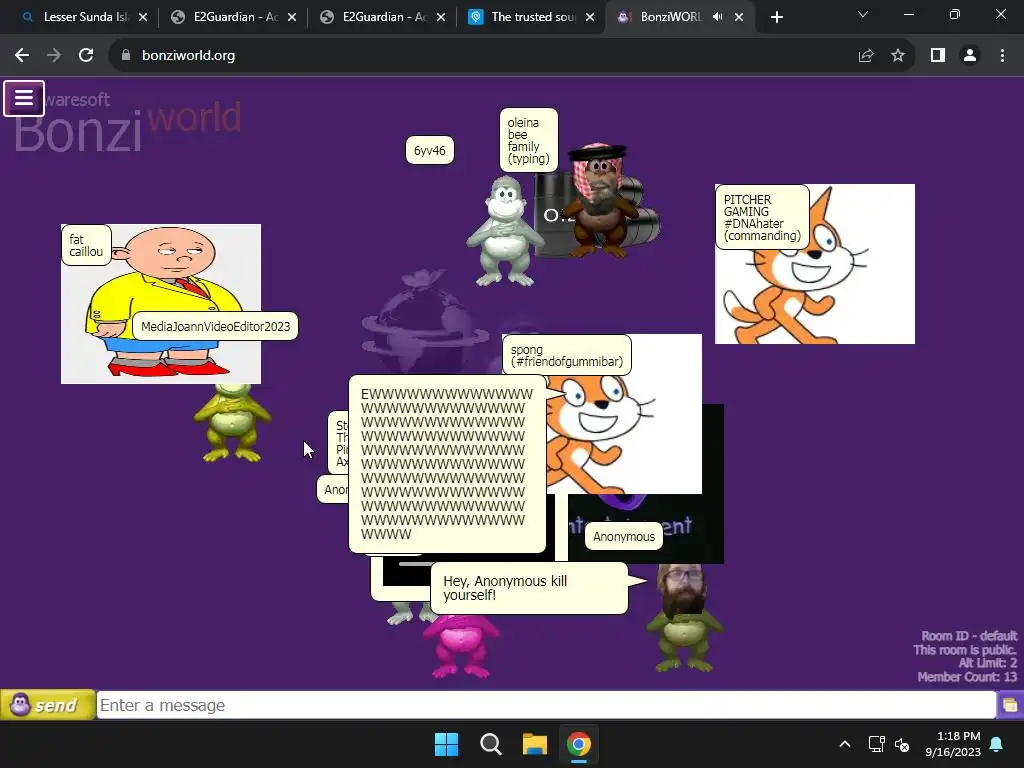Image resolution: width=1024 pixels, height=768 pixels.
Task: Close the first E2Guardian tab
Action: 292,17
